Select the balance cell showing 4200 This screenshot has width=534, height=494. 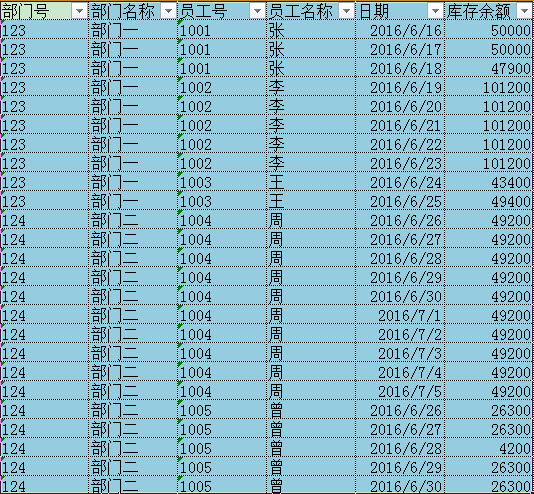[489, 448]
